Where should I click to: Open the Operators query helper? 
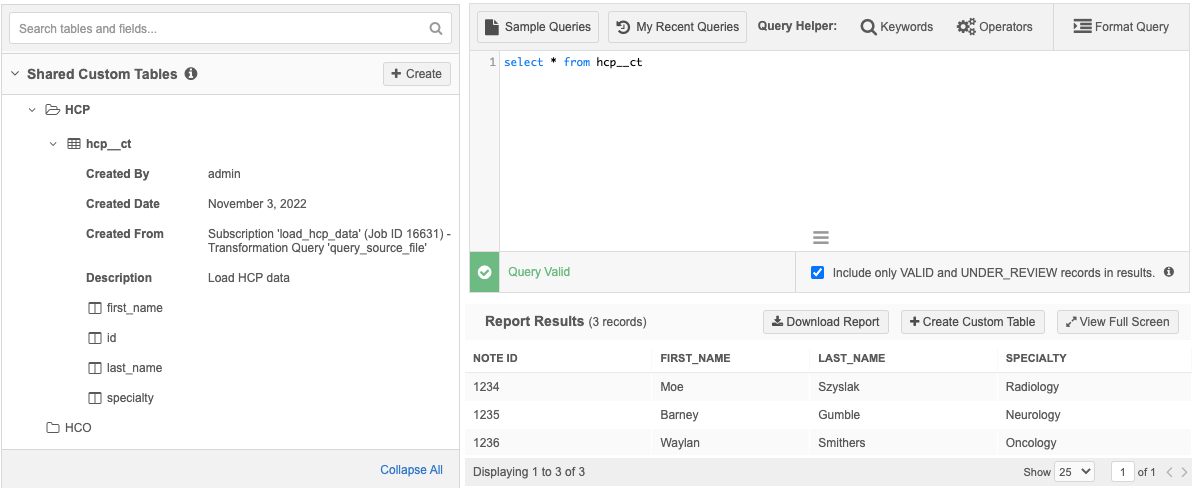[x=994, y=27]
